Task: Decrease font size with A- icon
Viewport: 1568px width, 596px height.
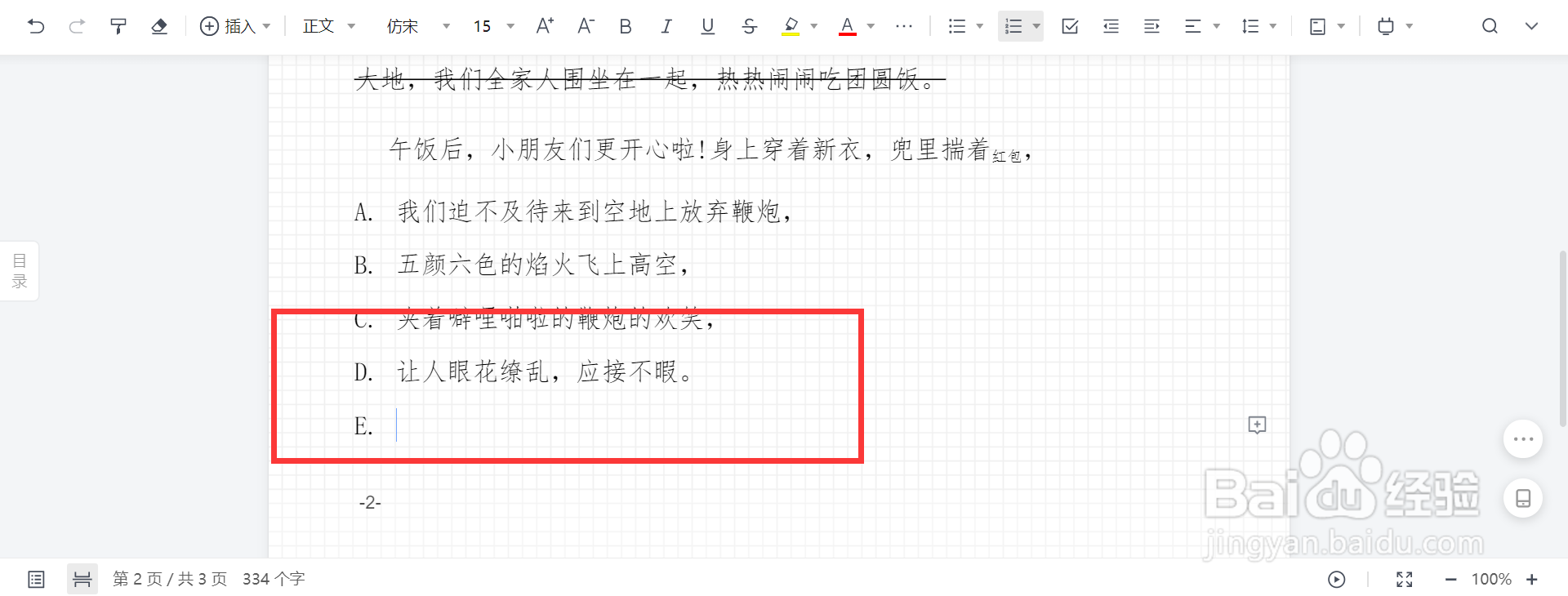Action: tap(586, 26)
